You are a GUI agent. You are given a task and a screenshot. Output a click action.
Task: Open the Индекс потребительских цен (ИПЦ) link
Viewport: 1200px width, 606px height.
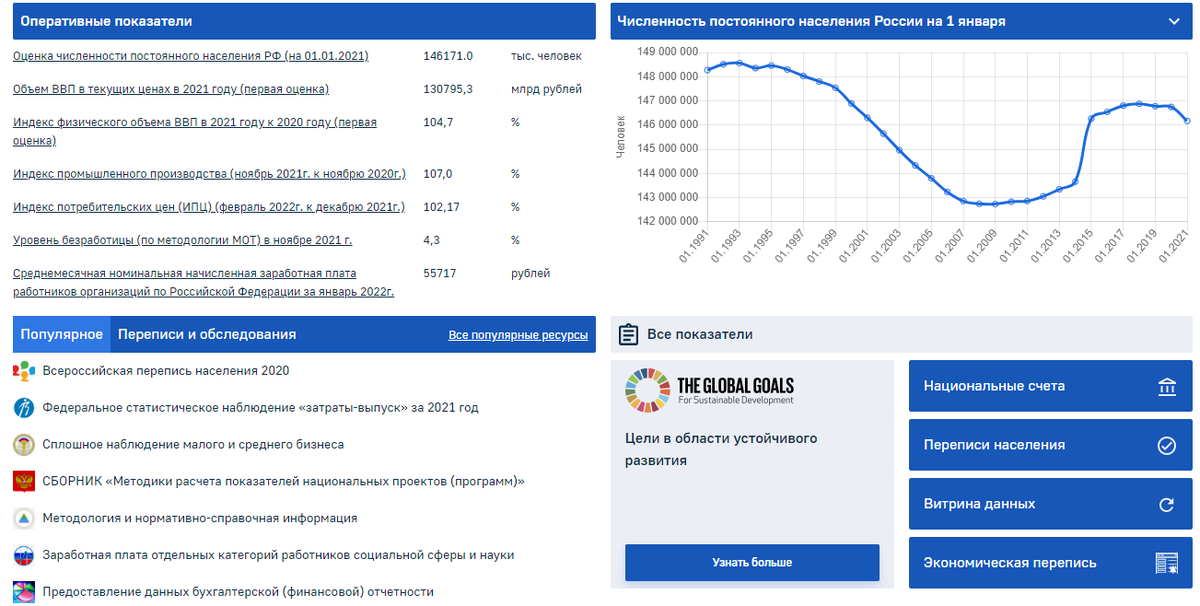[x=209, y=207]
